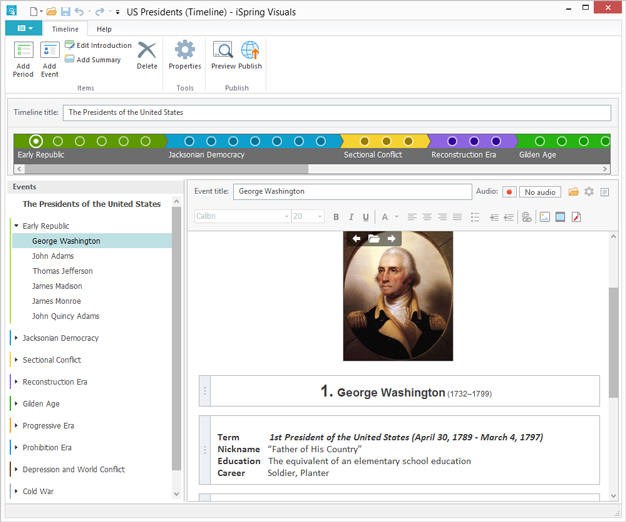The height and width of the screenshot is (522, 626).
Task: Open the font color dropdown arrow
Action: pos(396,216)
